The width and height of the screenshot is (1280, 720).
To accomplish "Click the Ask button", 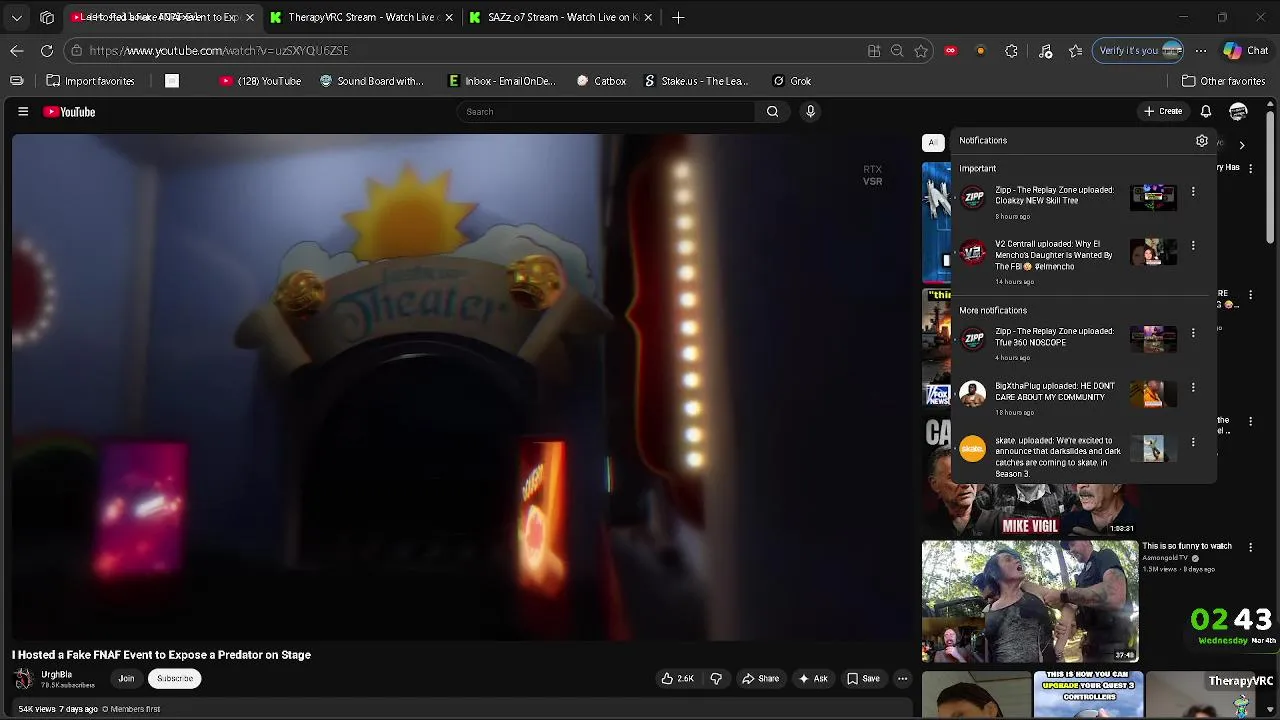I will click(812, 679).
